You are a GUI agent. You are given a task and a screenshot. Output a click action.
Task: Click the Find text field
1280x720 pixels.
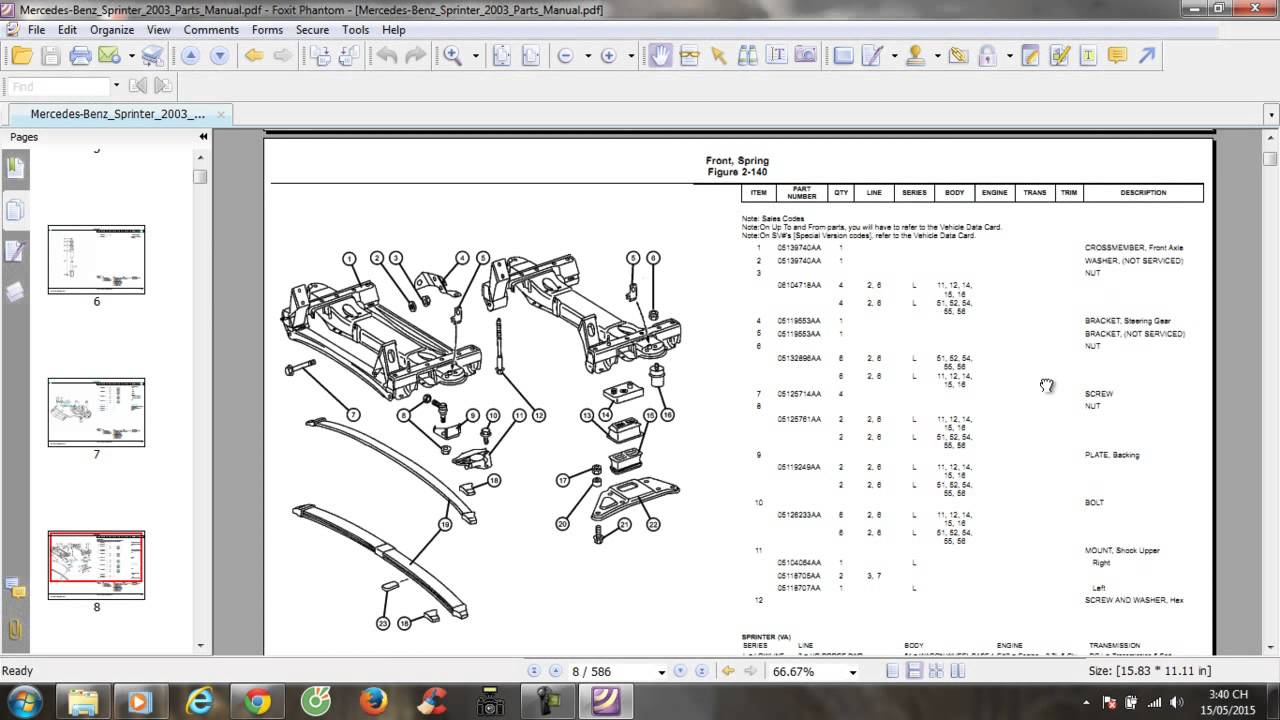[x=59, y=86]
